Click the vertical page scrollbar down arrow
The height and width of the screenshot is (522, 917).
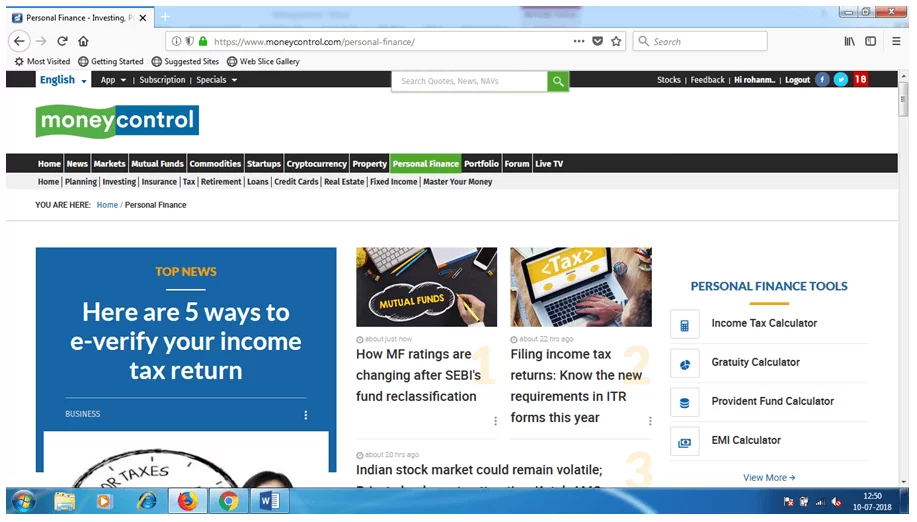(904, 479)
